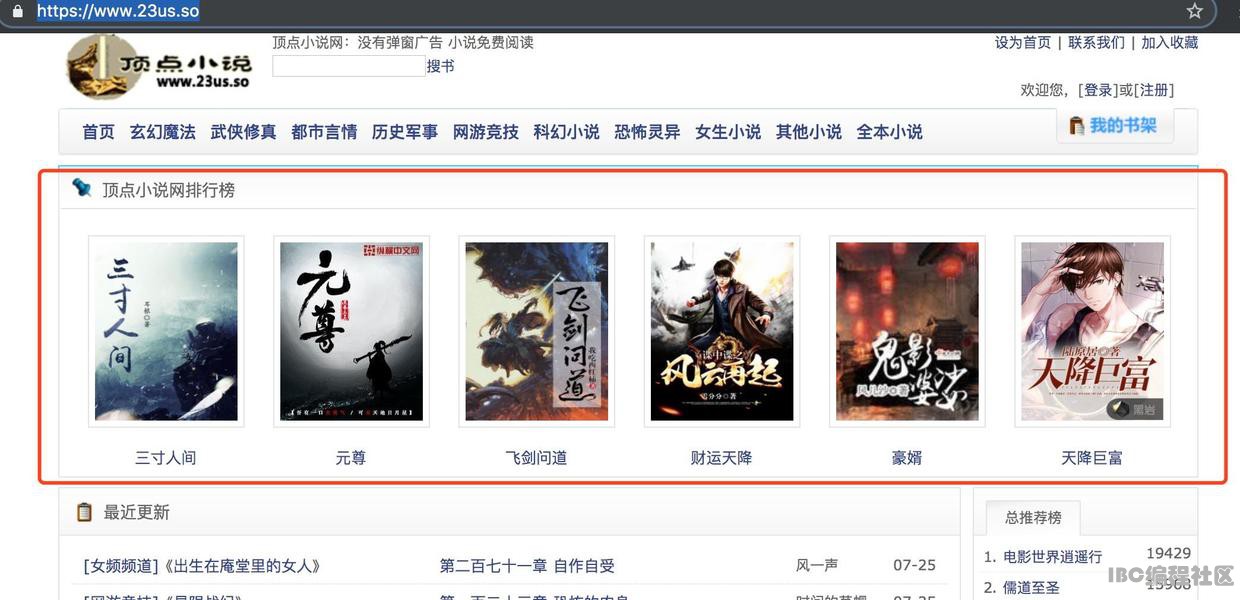Open the 玄幻魔法 category
The height and width of the screenshot is (600, 1240).
coord(162,132)
